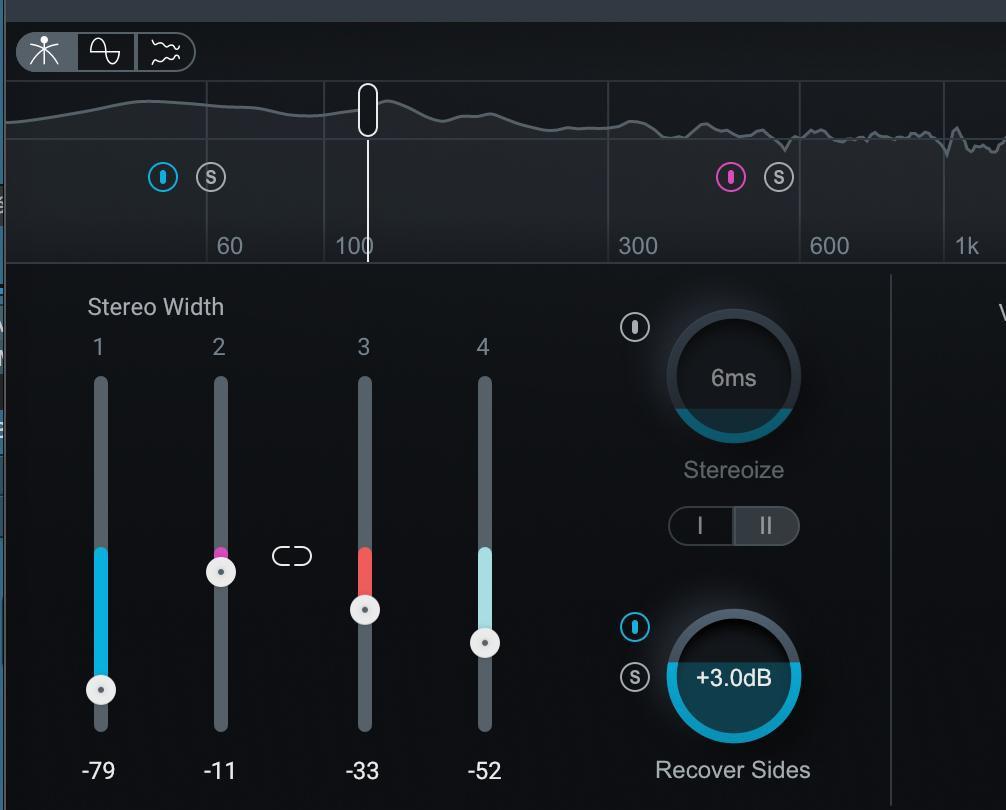Click the band 2 width value -11
The width and height of the screenshot is (1006, 810).
(219, 770)
